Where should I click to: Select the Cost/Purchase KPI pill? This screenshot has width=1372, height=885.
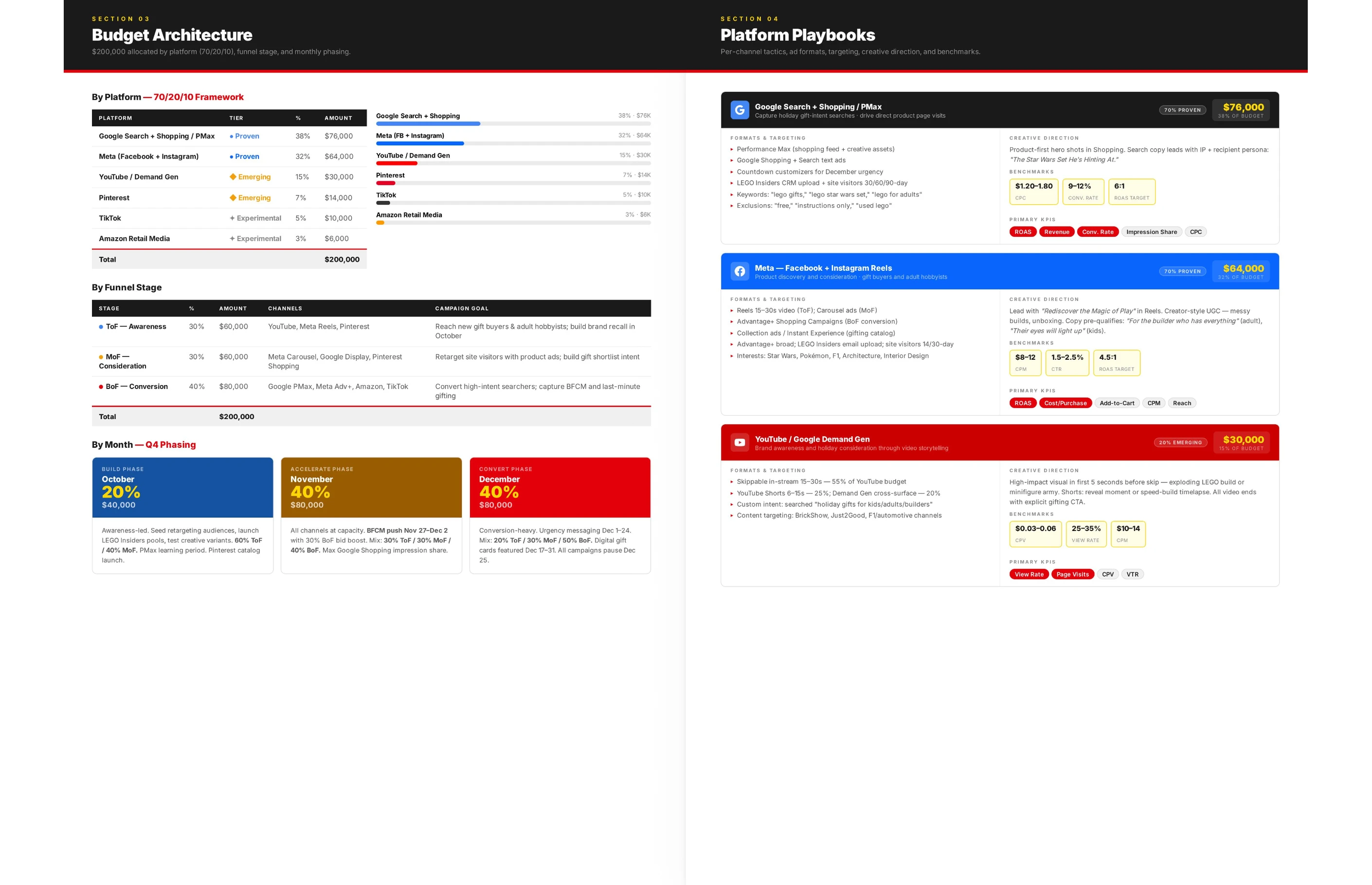click(x=1065, y=404)
